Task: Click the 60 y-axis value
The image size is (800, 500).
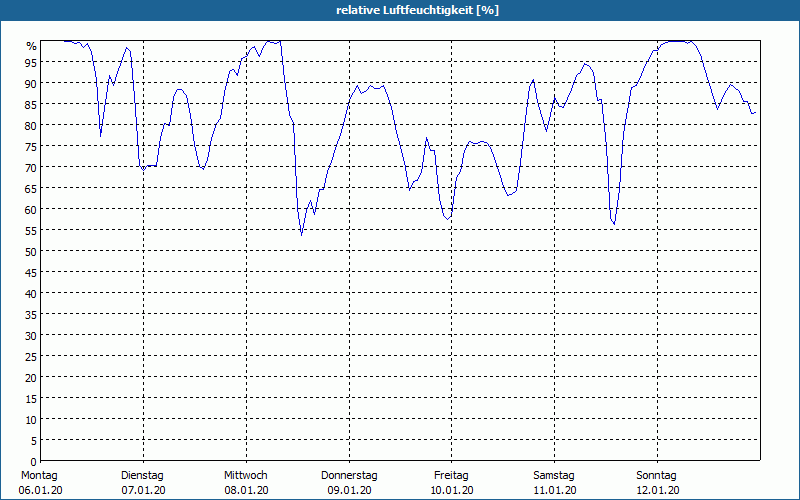Action: point(31,210)
